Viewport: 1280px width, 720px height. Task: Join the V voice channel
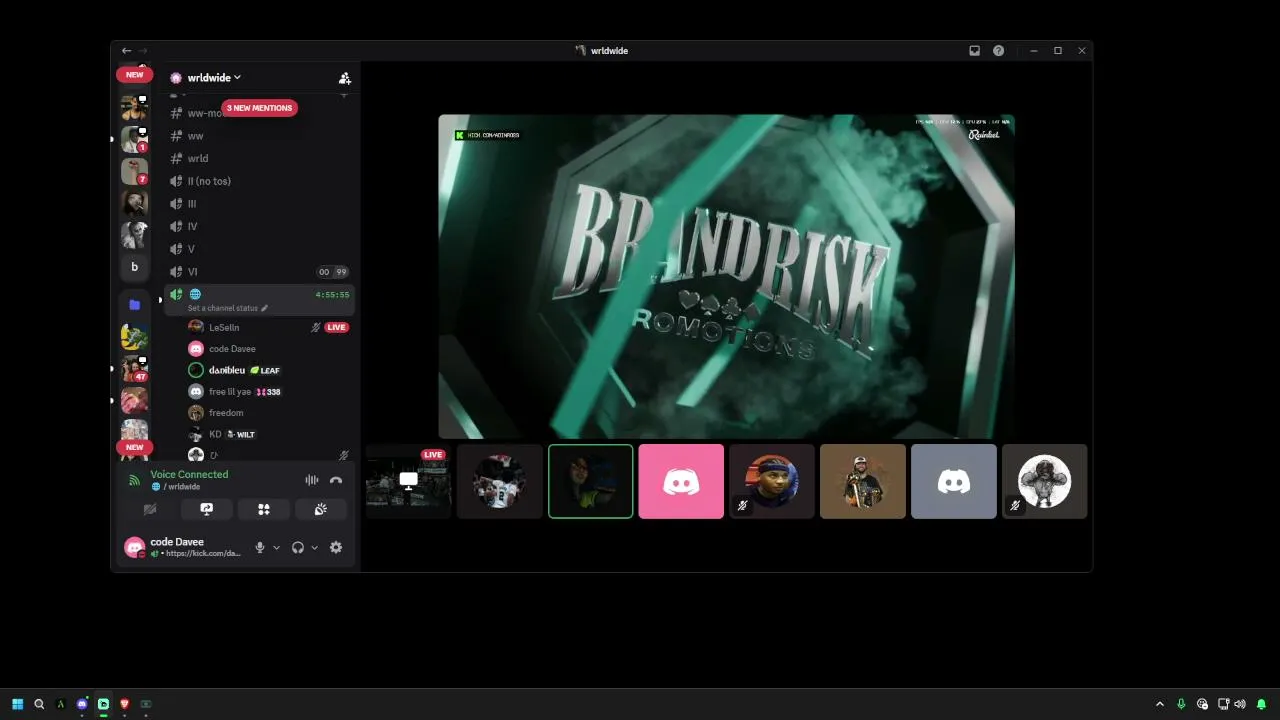[x=259, y=249]
